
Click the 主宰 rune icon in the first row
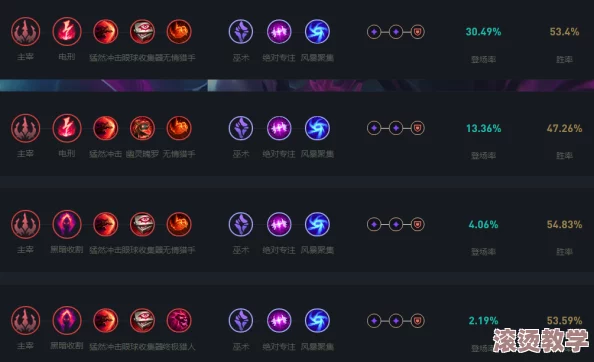pyautogui.click(x=25, y=32)
